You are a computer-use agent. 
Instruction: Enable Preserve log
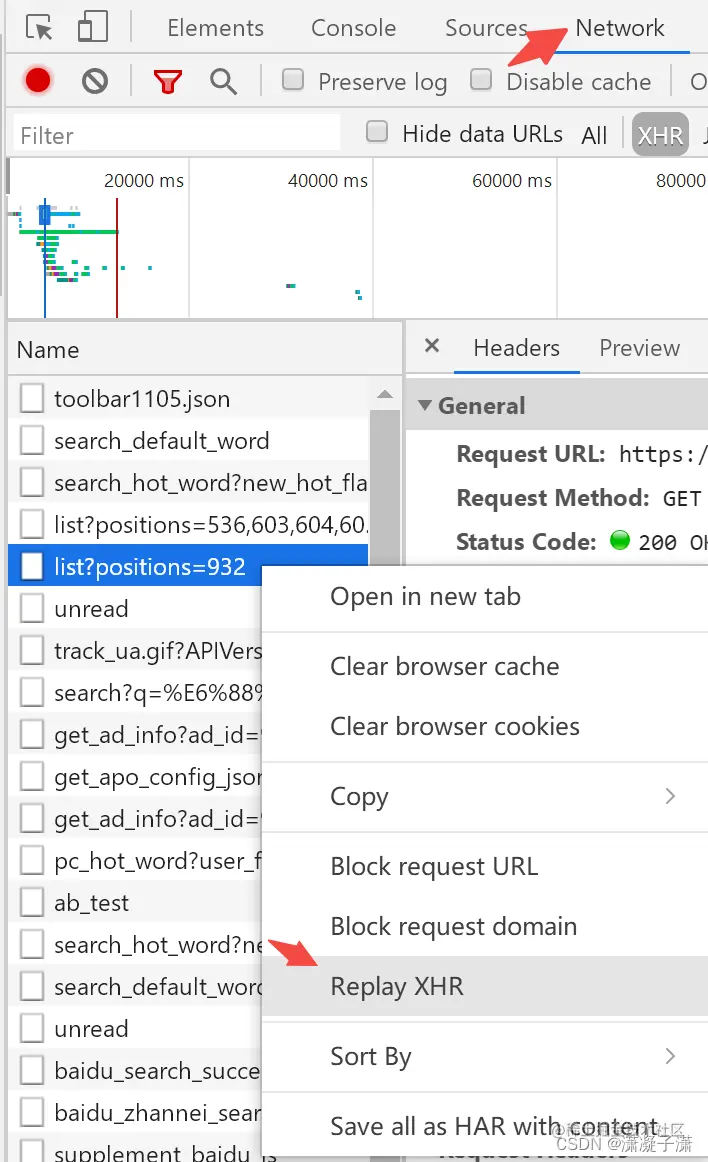[293, 81]
